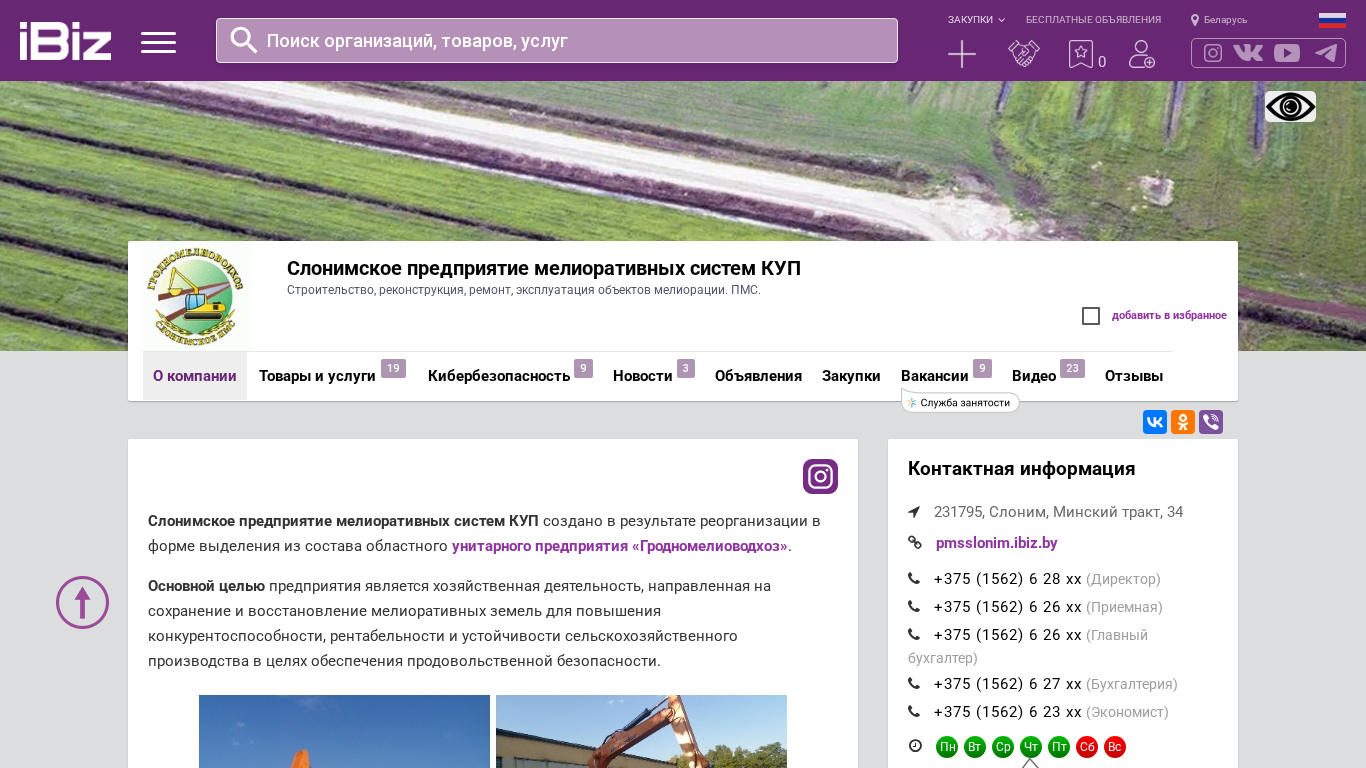Open iBiz YouTube channel in header
The height and width of the screenshot is (768, 1366).
click(1287, 53)
